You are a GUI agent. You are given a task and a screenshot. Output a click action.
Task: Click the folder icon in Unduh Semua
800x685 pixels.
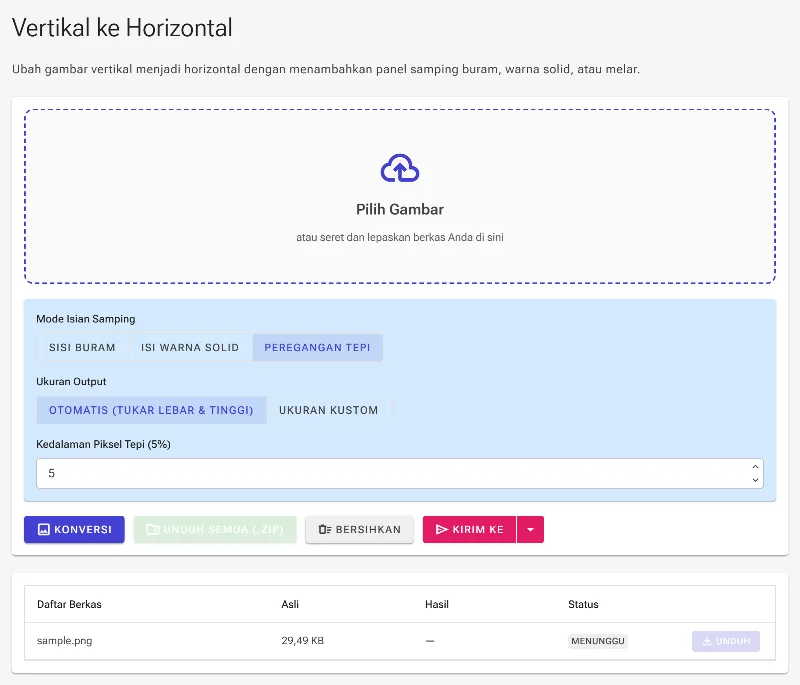point(153,530)
